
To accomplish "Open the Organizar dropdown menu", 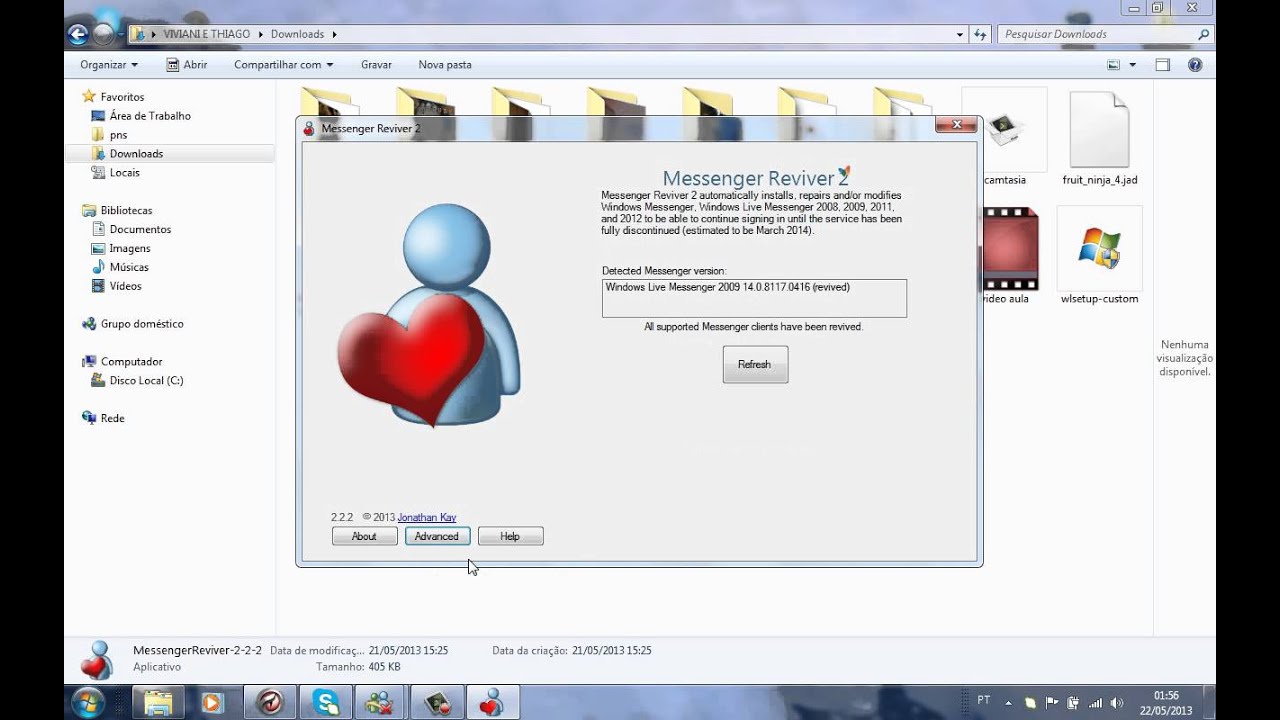I will point(109,65).
